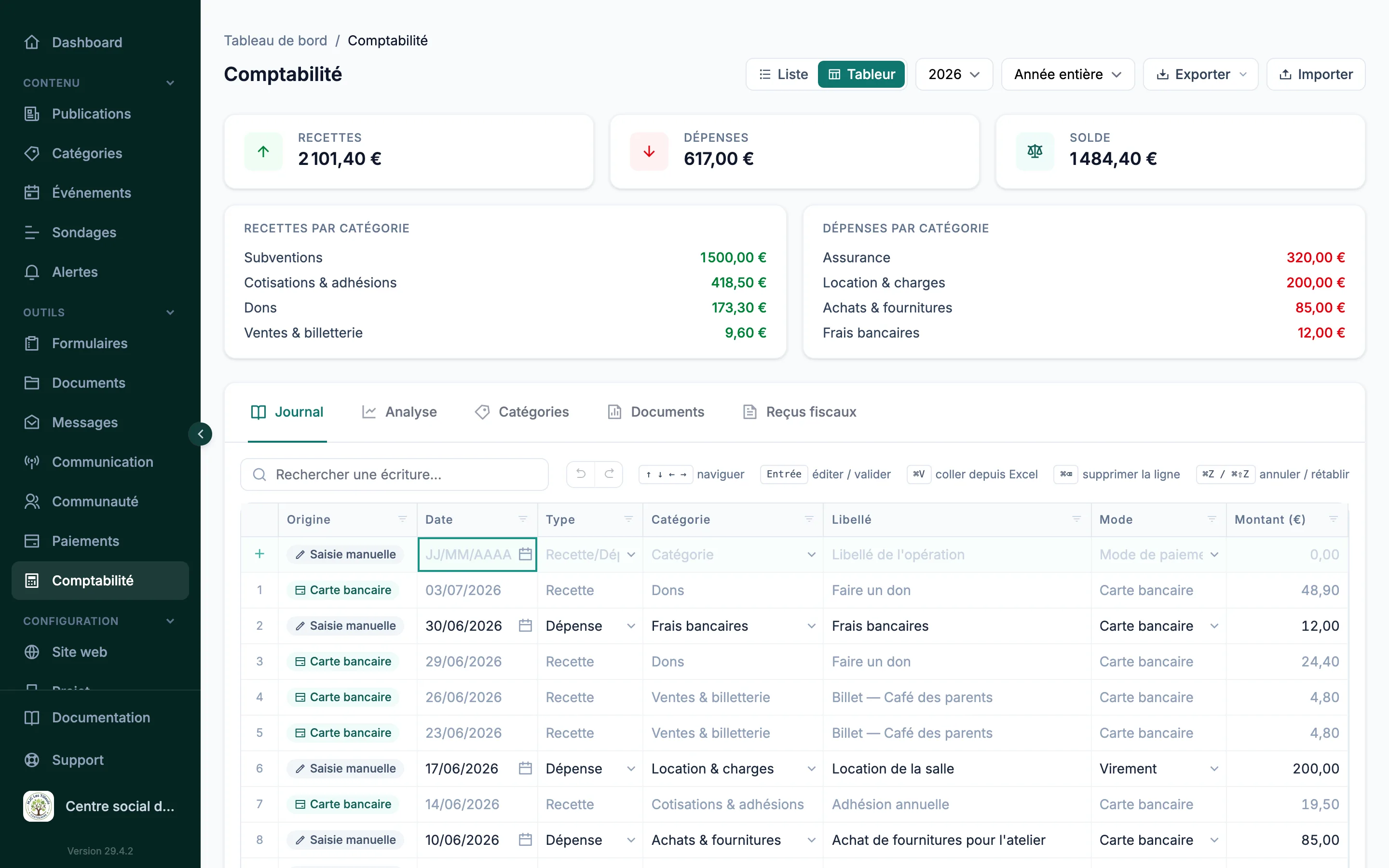The height and width of the screenshot is (868, 1389).
Task: Click the Rechercher une écriture search field
Action: 395,474
